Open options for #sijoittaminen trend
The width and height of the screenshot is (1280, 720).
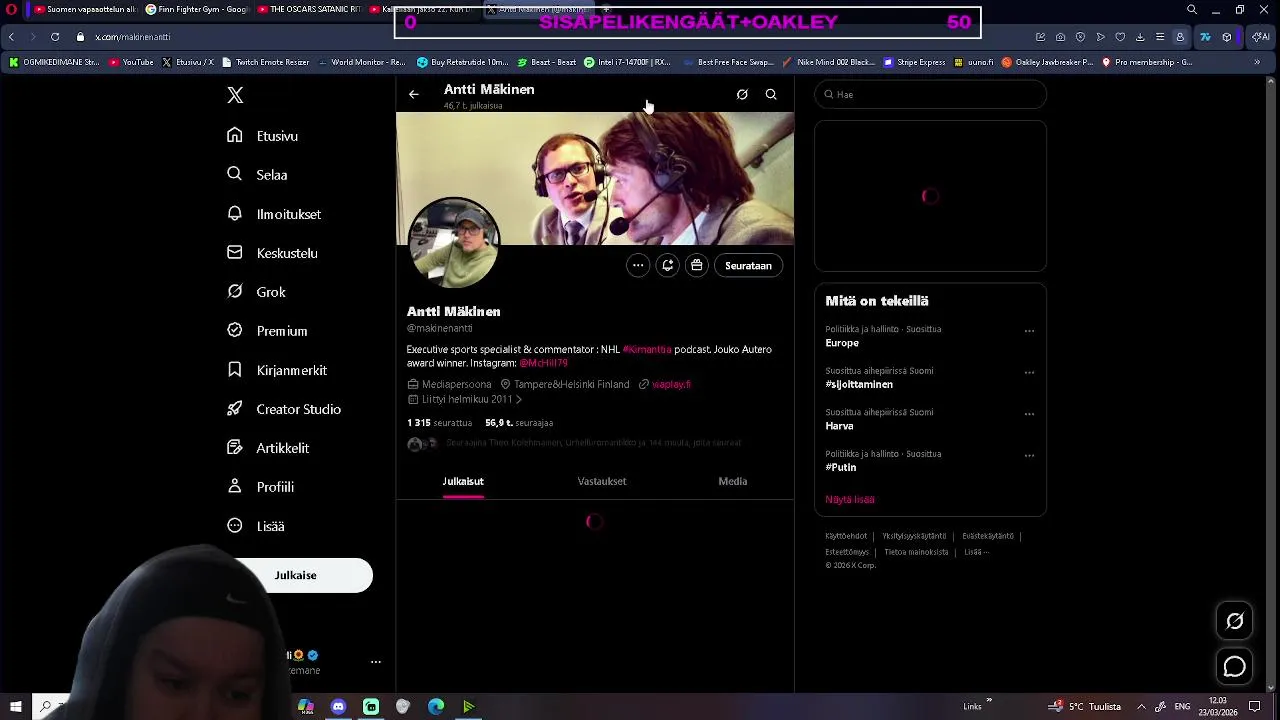pyautogui.click(x=1029, y=372)
